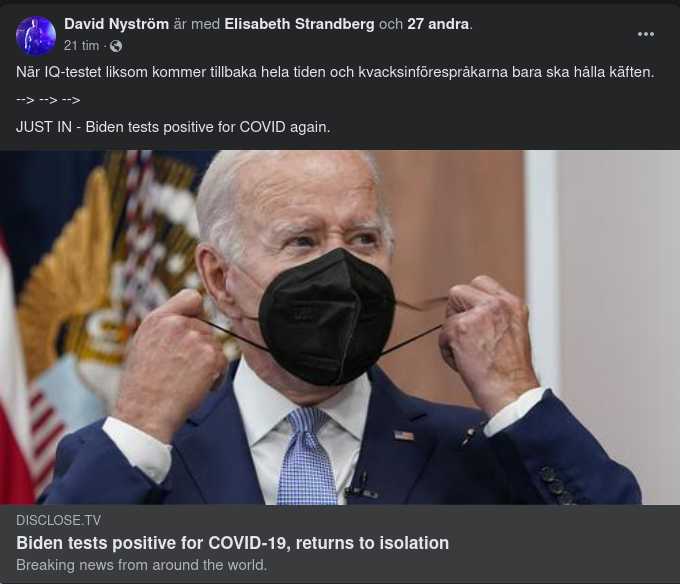Click the Breaking news from around the world description
This screenshot has height=584, width=680.
click(x=141, y=565)
